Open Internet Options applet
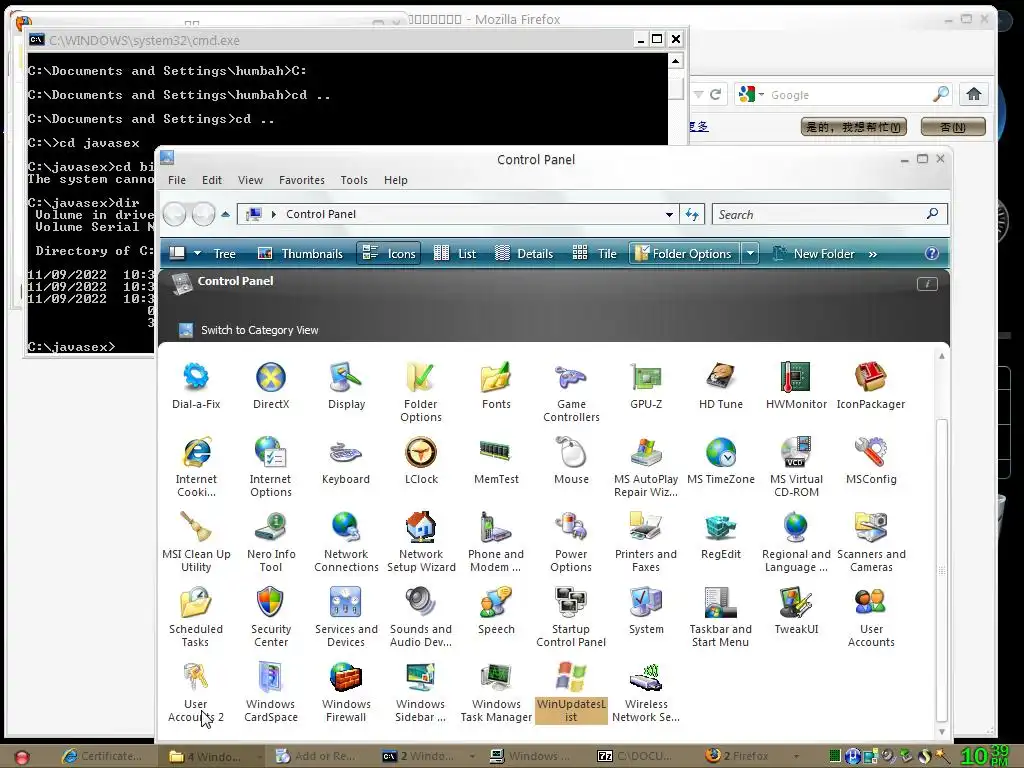Image resolution: width=1024 pixels, height=768 pixels. pos(271,467)
